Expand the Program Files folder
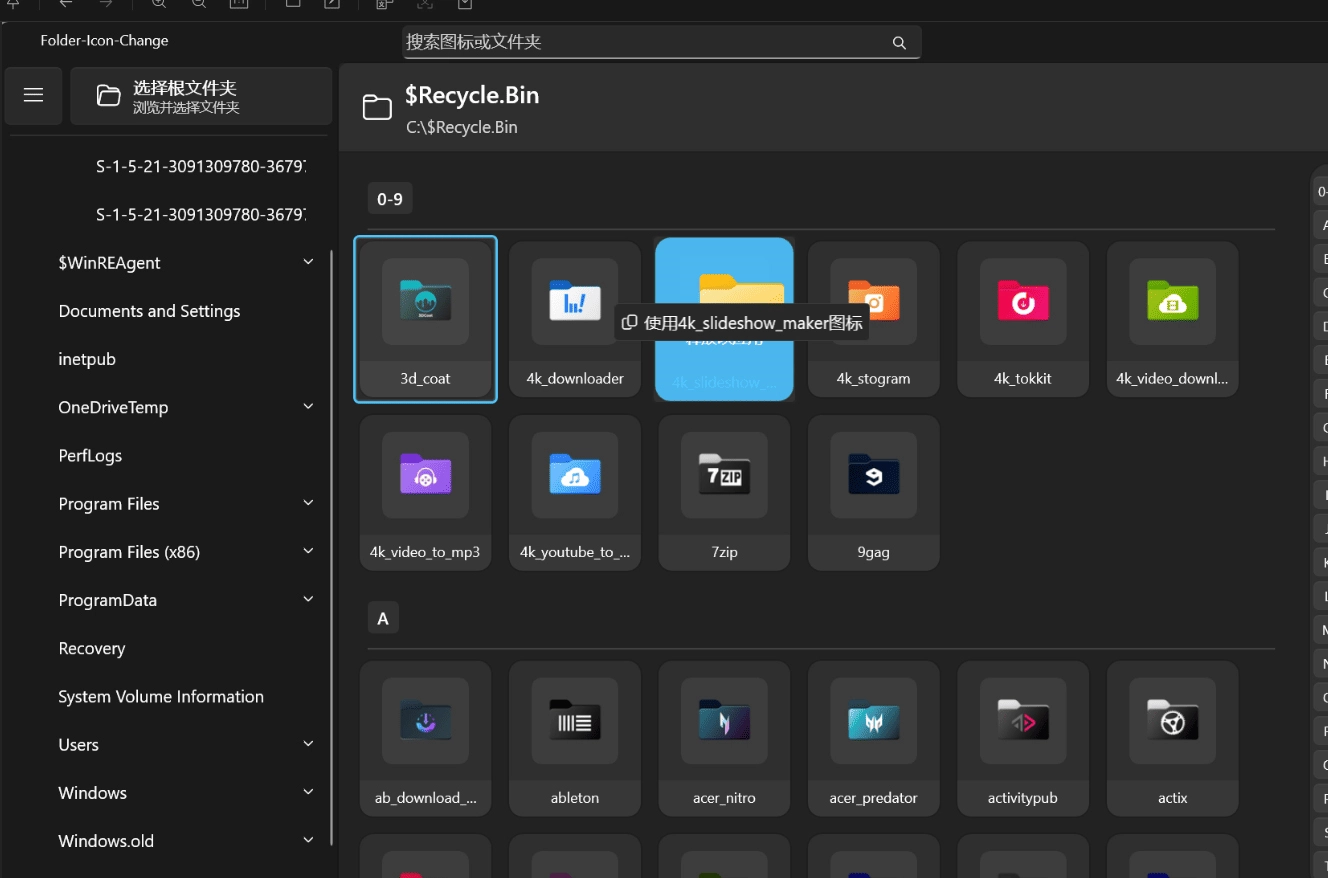 pyautogui.click(x=308, y=504)
